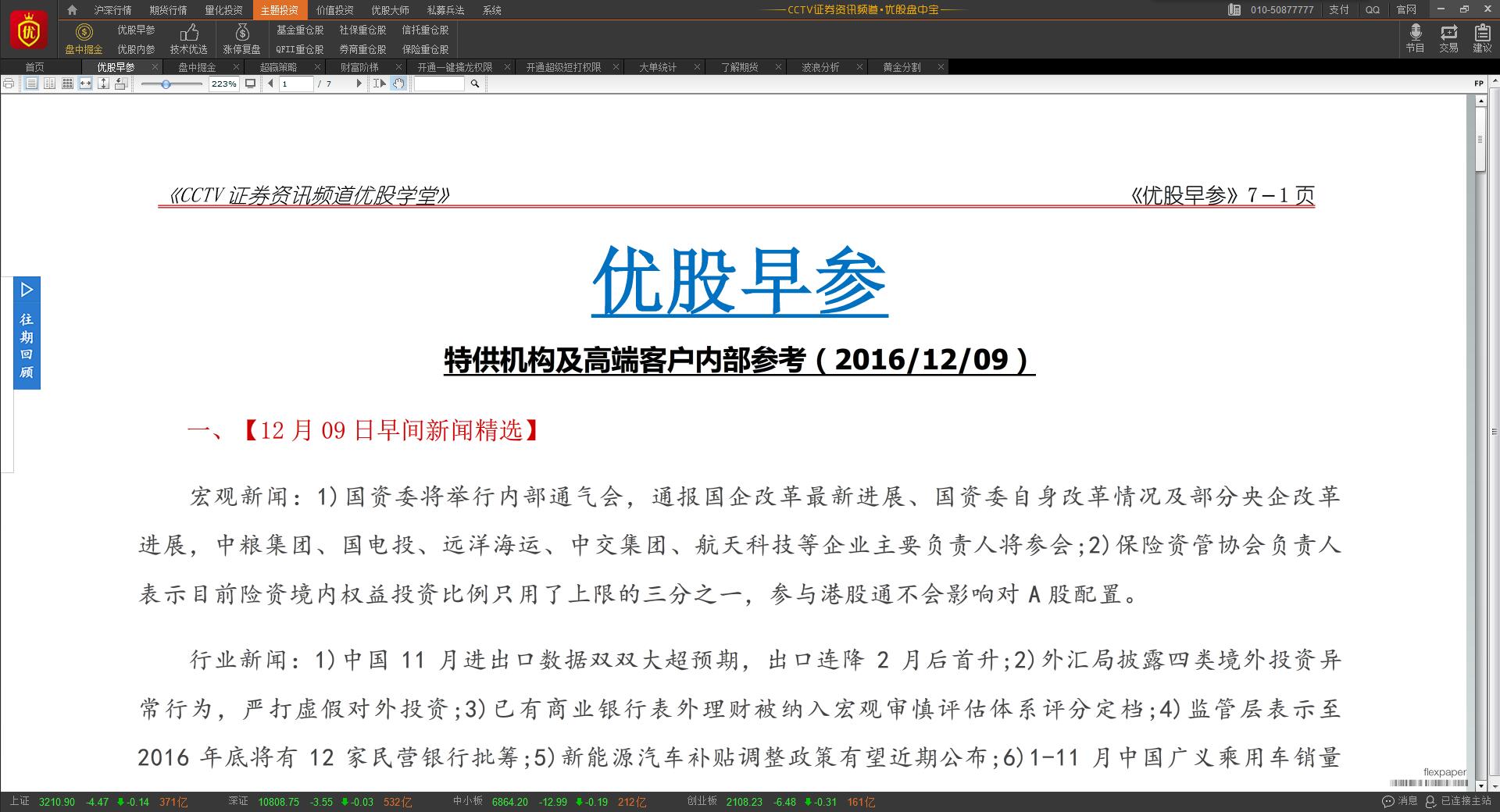1500x812 pixels.
Task: Open 消息 message icon in status bar
Action: pyautogui.click(x=1387, y=802)
